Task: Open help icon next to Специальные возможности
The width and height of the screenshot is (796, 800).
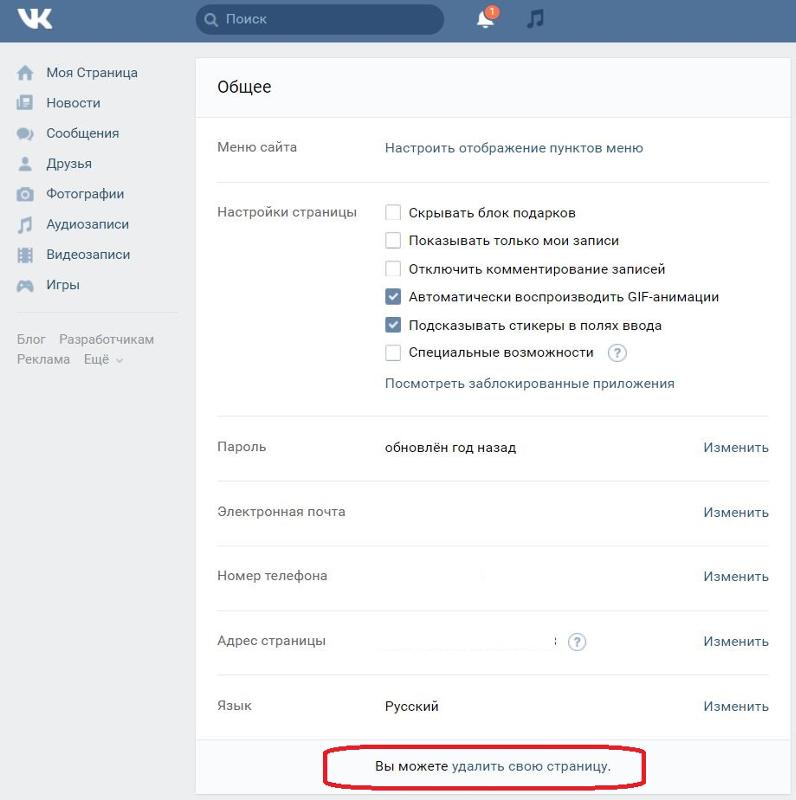Action: pyautogui.click(x=618, y=353)
